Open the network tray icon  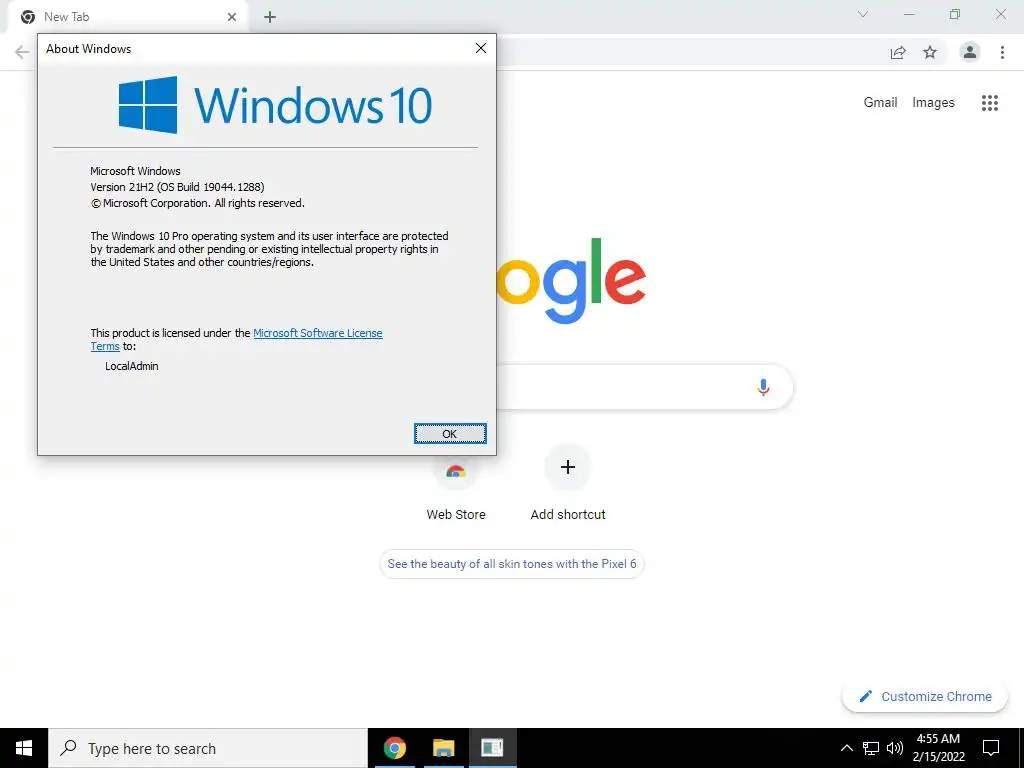[x=871, y=748]
